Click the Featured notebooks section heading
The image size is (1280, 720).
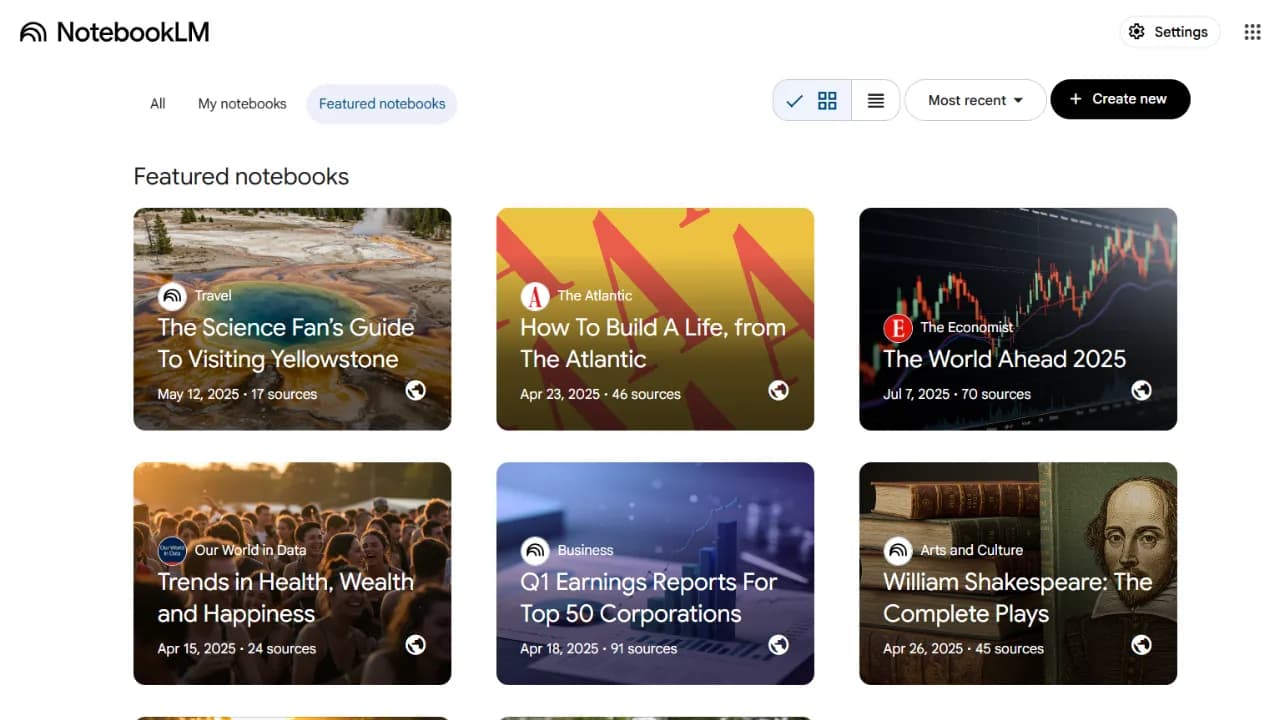241,177
